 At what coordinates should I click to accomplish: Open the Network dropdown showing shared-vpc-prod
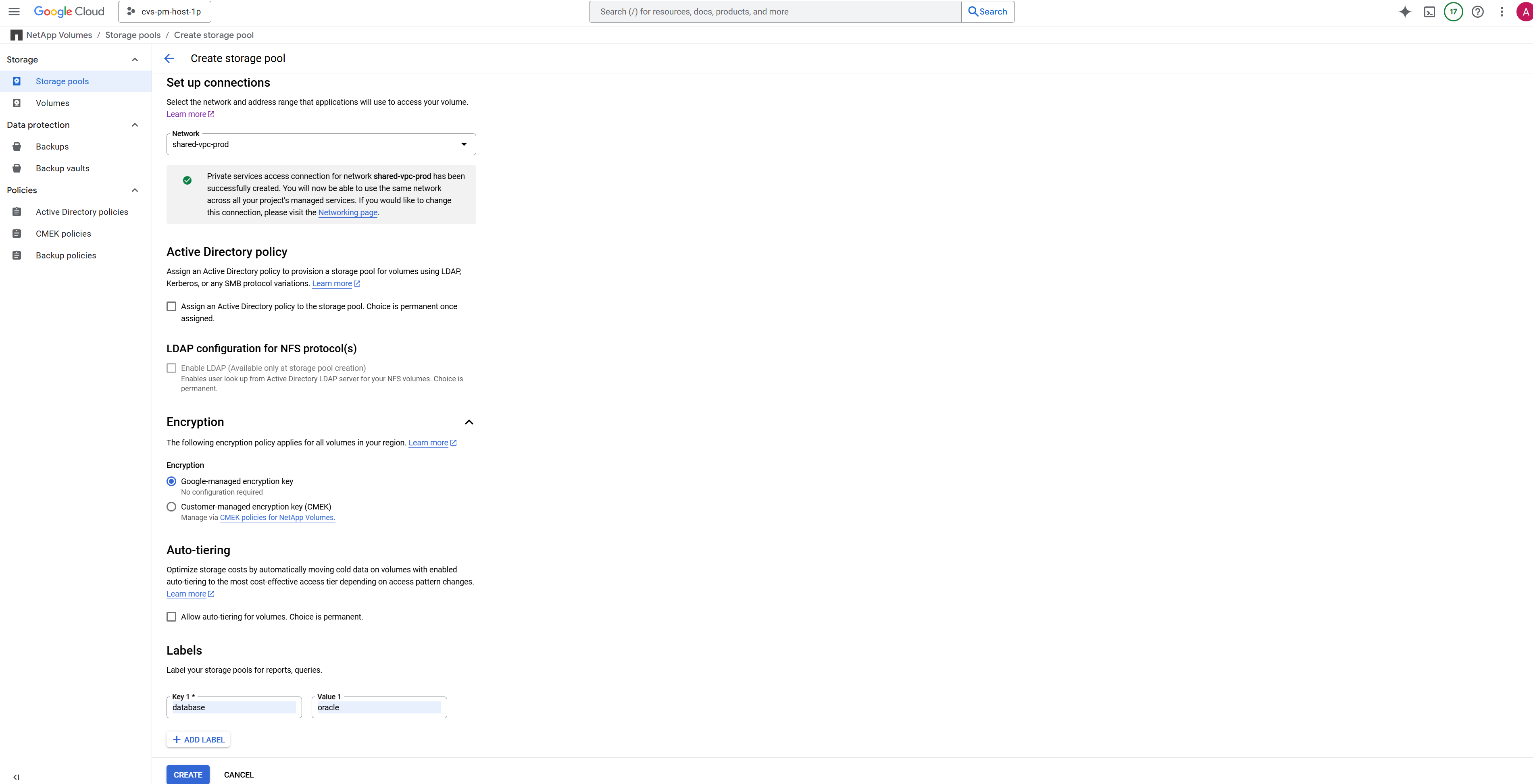pyautogui.click(x=321, y=145)
